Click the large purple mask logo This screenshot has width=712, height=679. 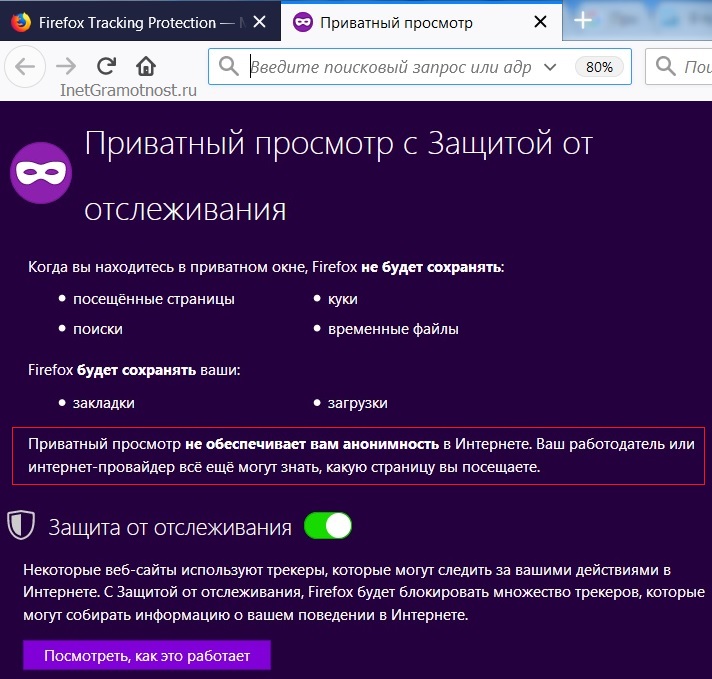pyautogui.click(x=41, y=173)
